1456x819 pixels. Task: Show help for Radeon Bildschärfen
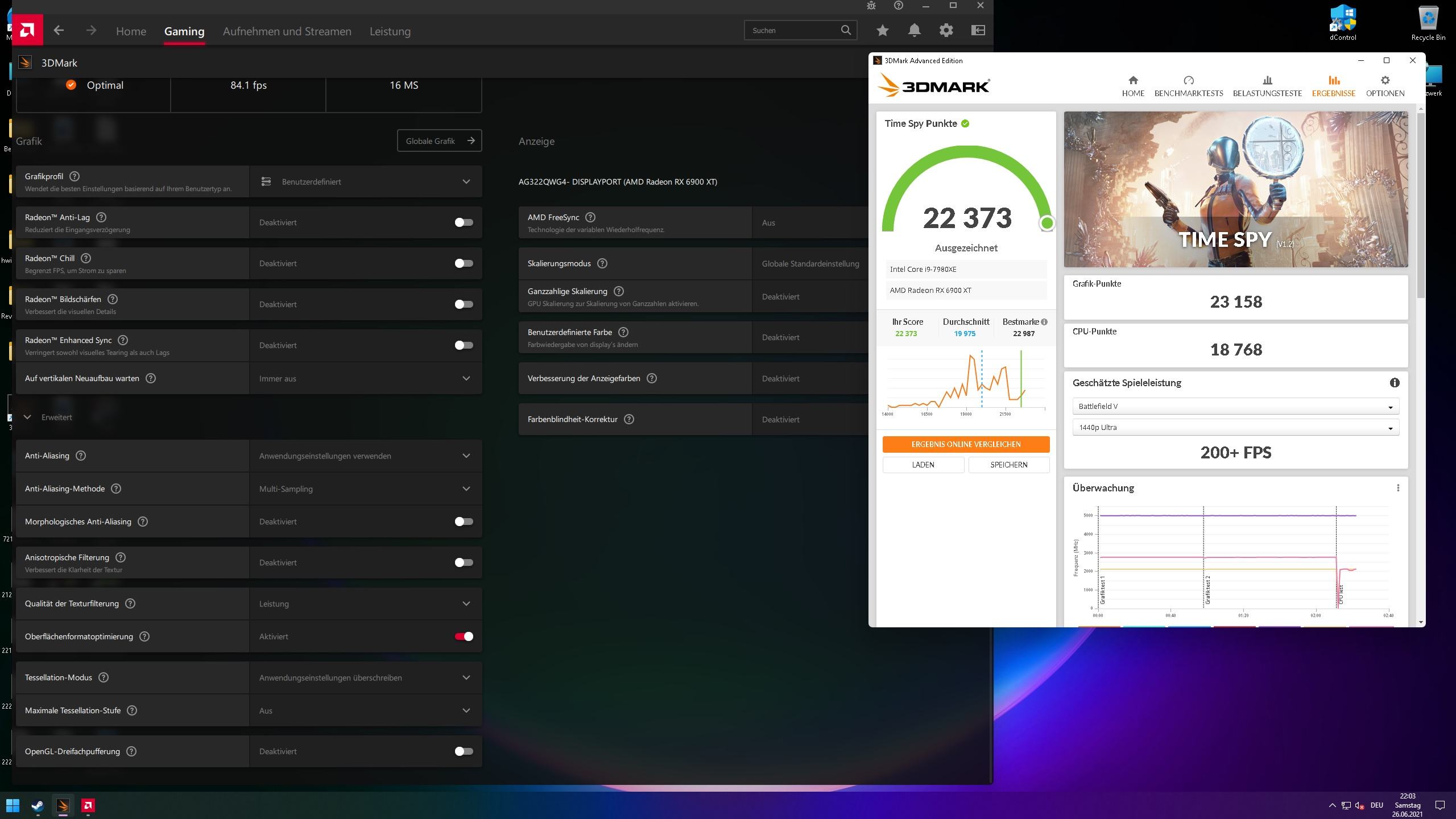point(113,299)
